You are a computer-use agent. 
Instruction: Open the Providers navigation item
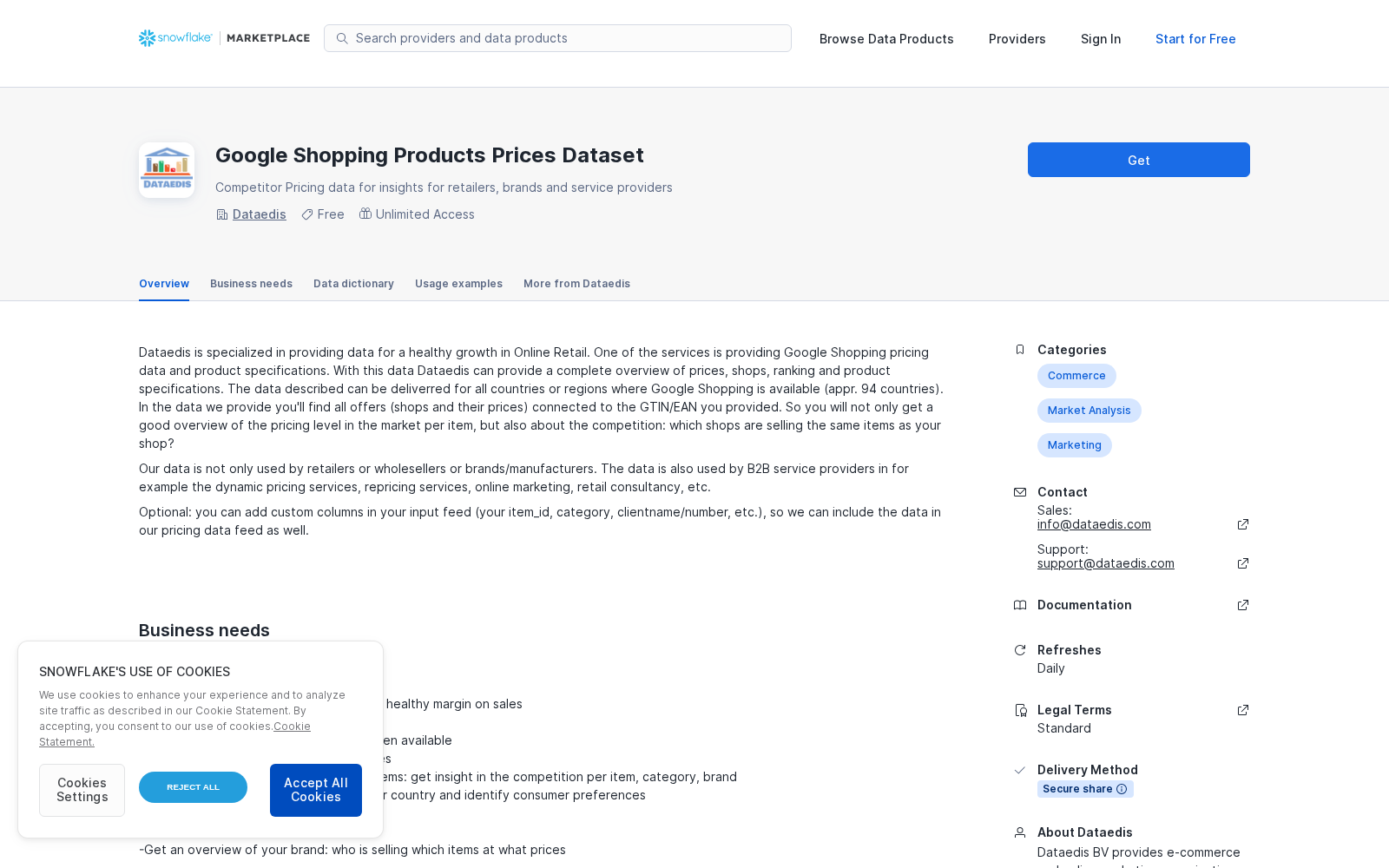tap(1017, 39)
